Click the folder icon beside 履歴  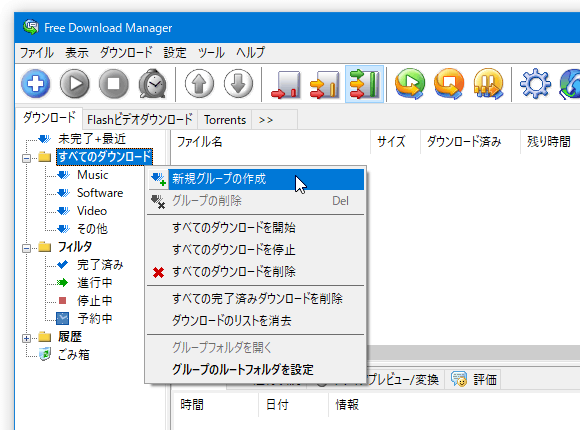[45, 337]
